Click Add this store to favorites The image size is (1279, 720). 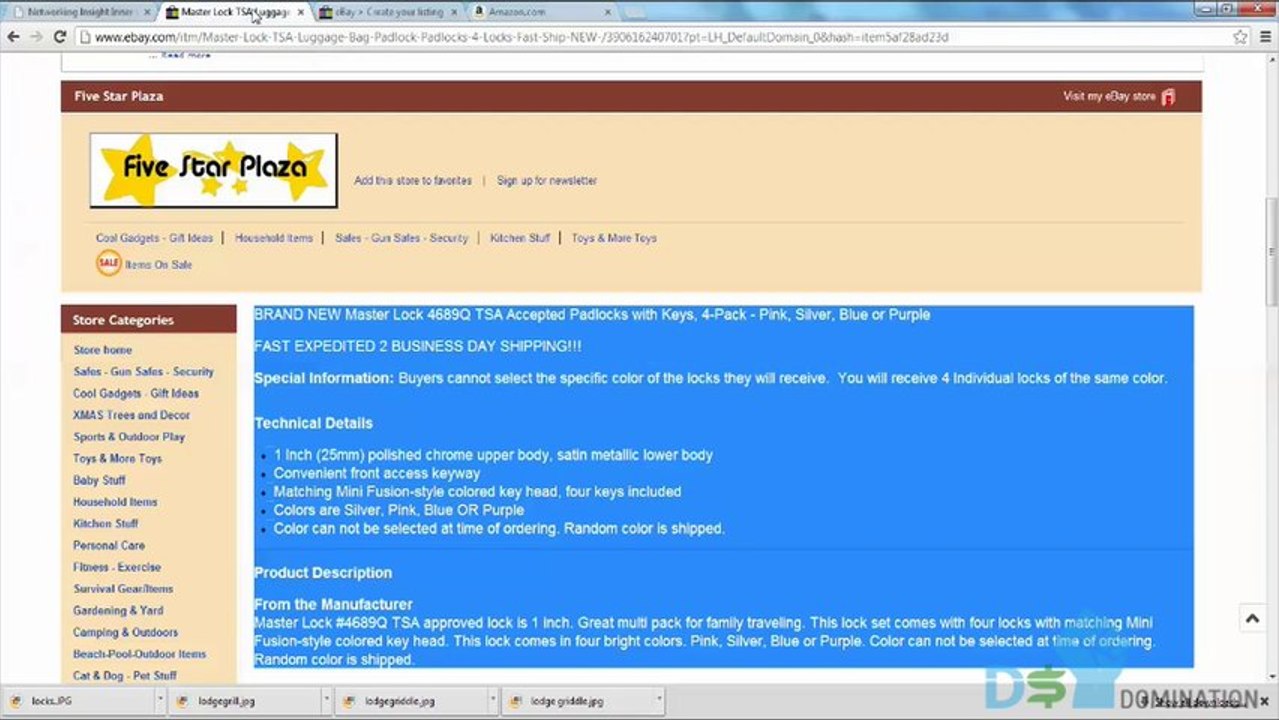point(413,181)
